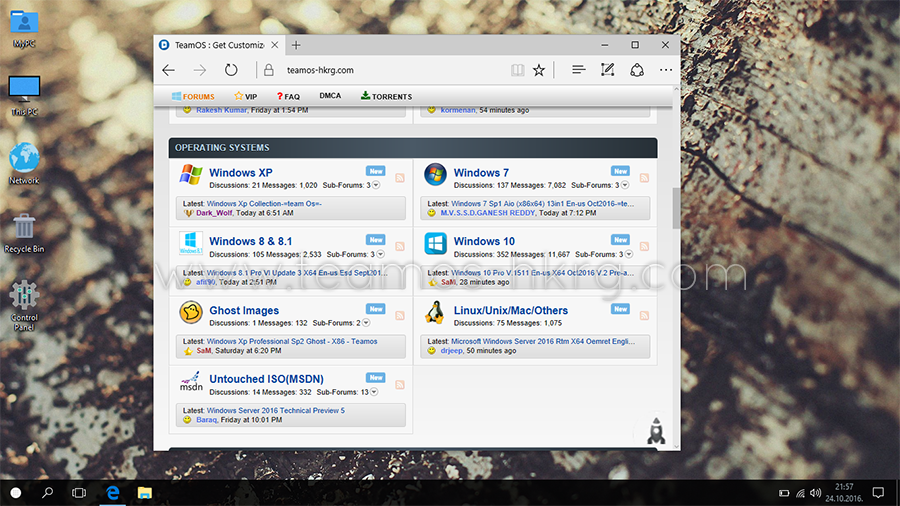Expand Ghost Images sub-forums dropdown
This screenshot has width=900, height=506.
pyautogui.click(x=366, y=323)
